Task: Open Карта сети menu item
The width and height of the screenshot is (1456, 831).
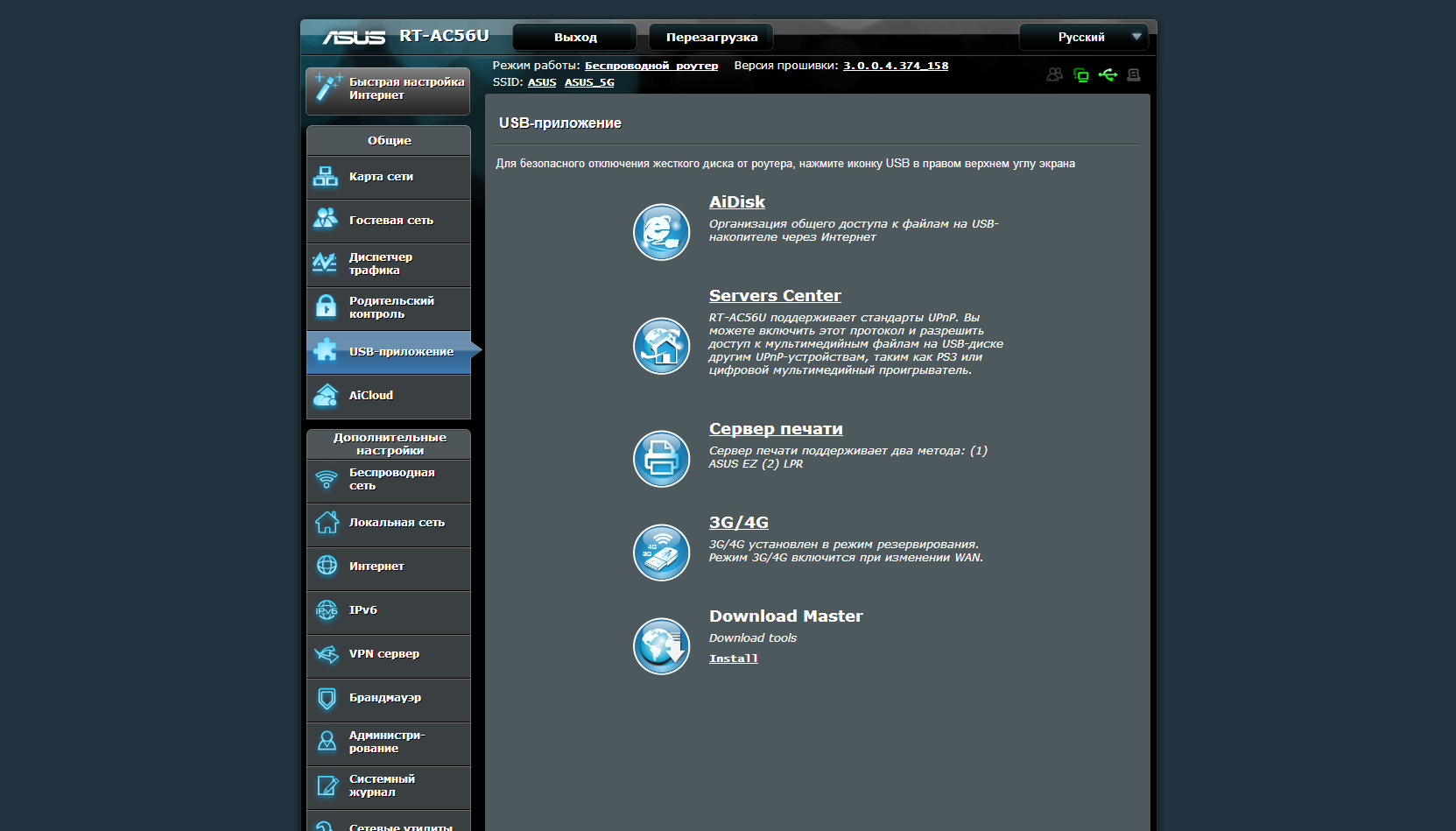Action: (x=389, y=177)
